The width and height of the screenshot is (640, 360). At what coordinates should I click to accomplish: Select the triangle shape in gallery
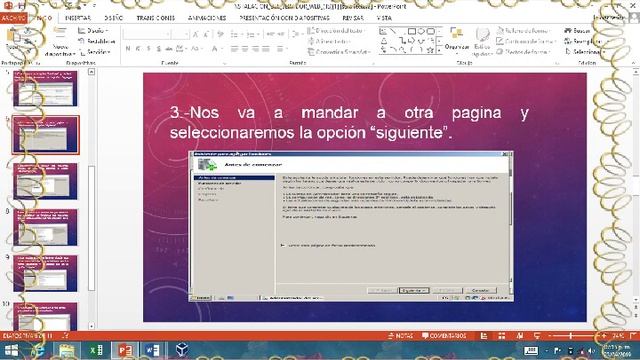click(x=384, y=41)
